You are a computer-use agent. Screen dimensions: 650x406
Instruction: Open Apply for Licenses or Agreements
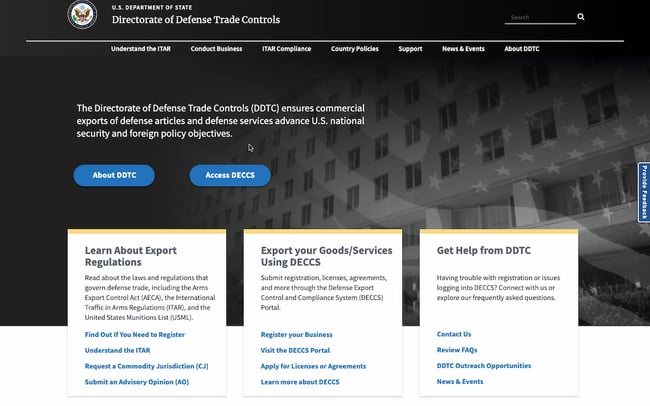pyautogui.click(x=313, y=366)
